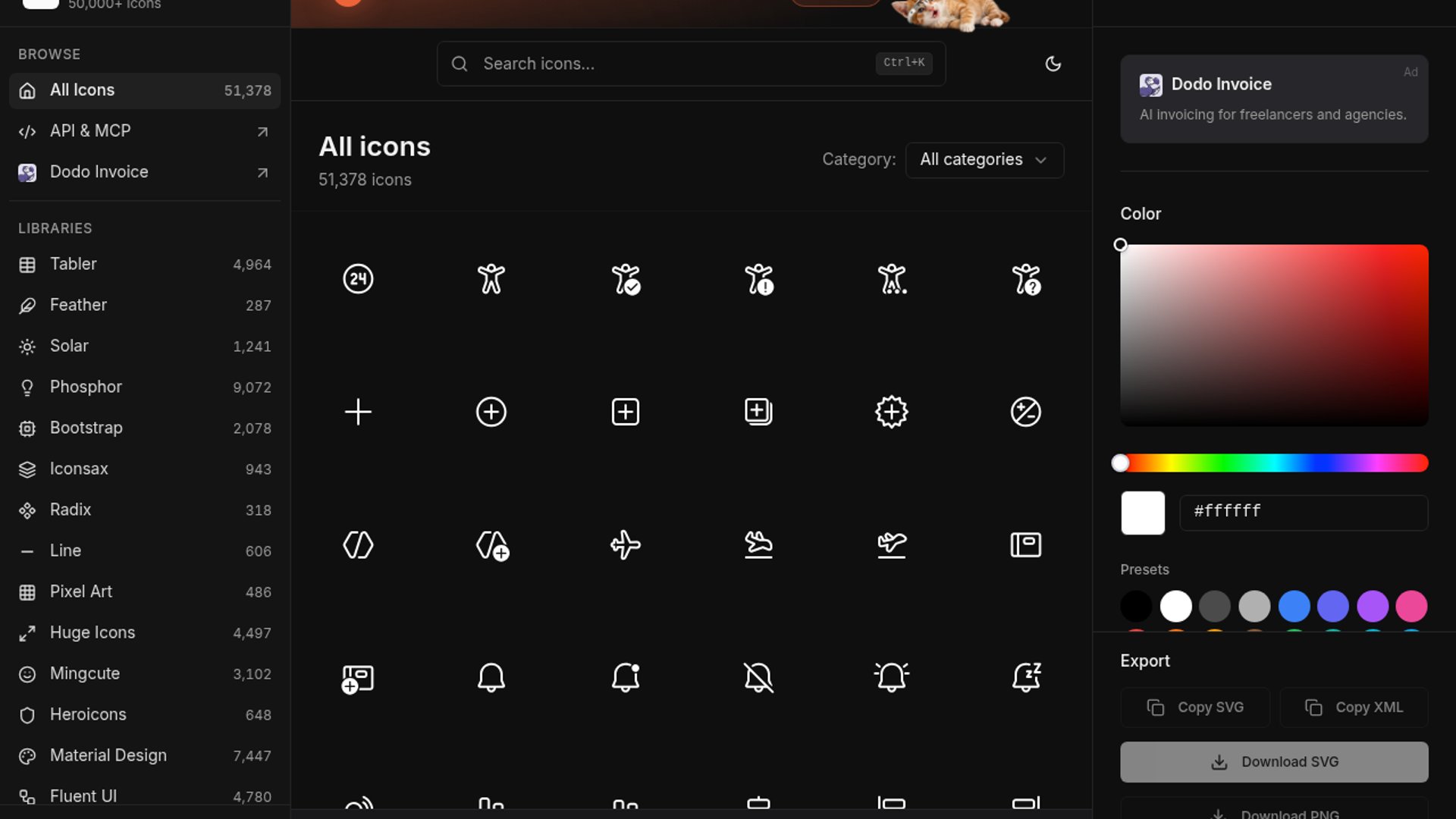
Task: Open the Mingcute library
Action: point(145,674)
